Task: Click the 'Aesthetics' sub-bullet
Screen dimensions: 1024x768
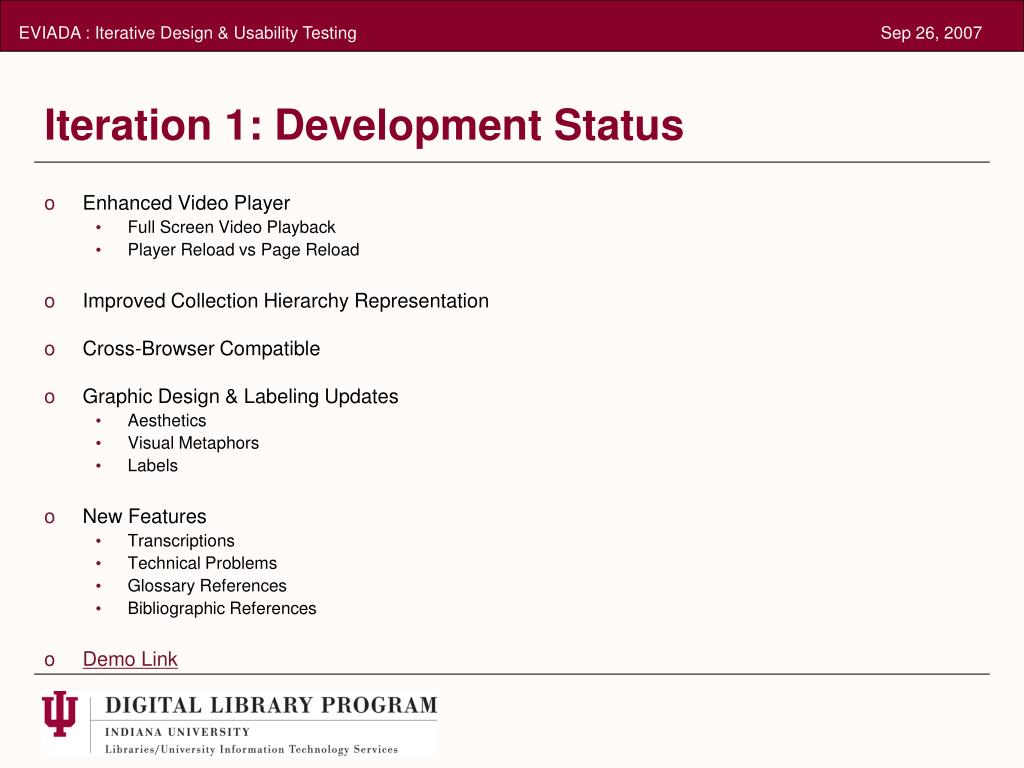Action: coord(167,421)
